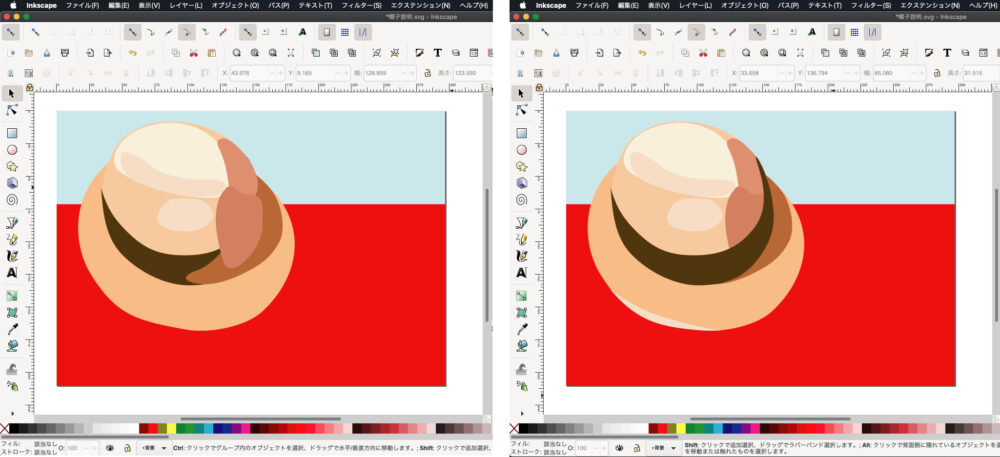Toggle the grid snapping button in left window
The width and height of the screenshot is (1000, 457).
coord(345,32)
